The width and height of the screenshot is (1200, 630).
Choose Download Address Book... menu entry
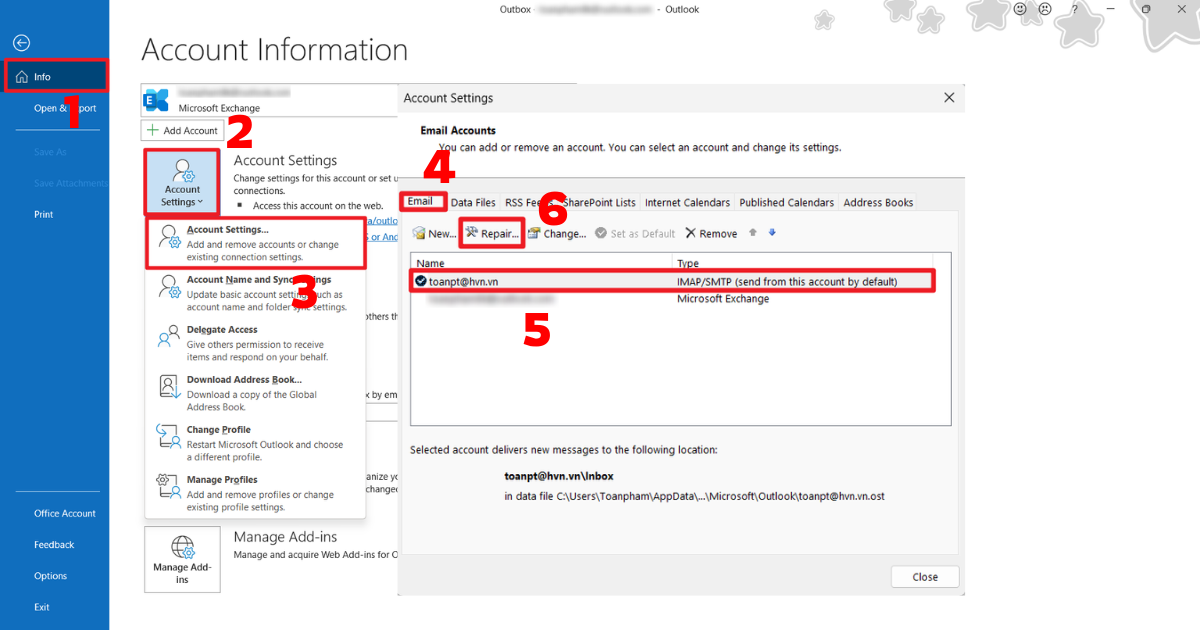pos(256,393)
